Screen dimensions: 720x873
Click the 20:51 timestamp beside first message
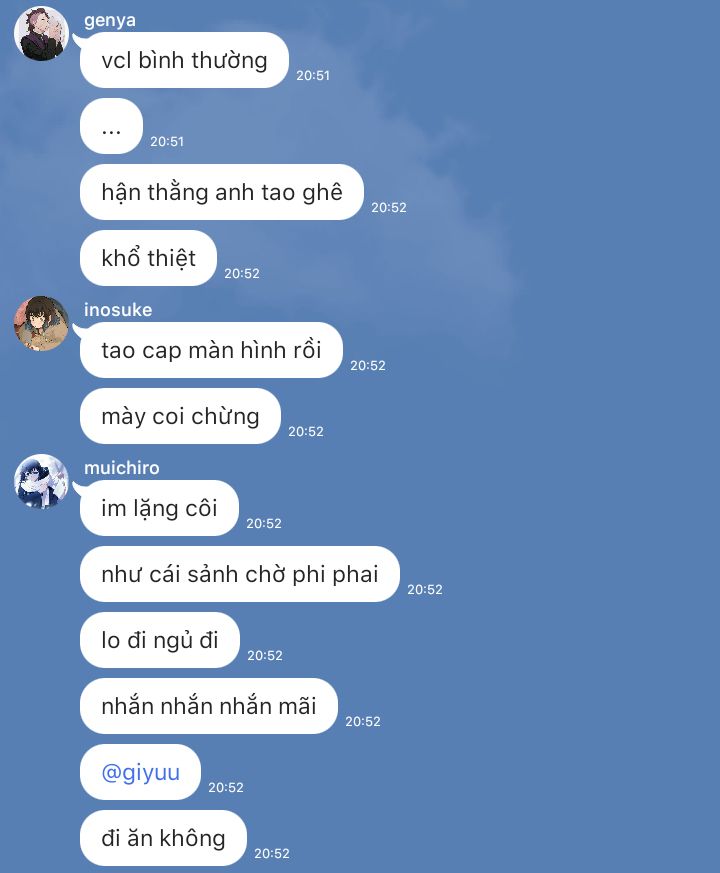313,76
